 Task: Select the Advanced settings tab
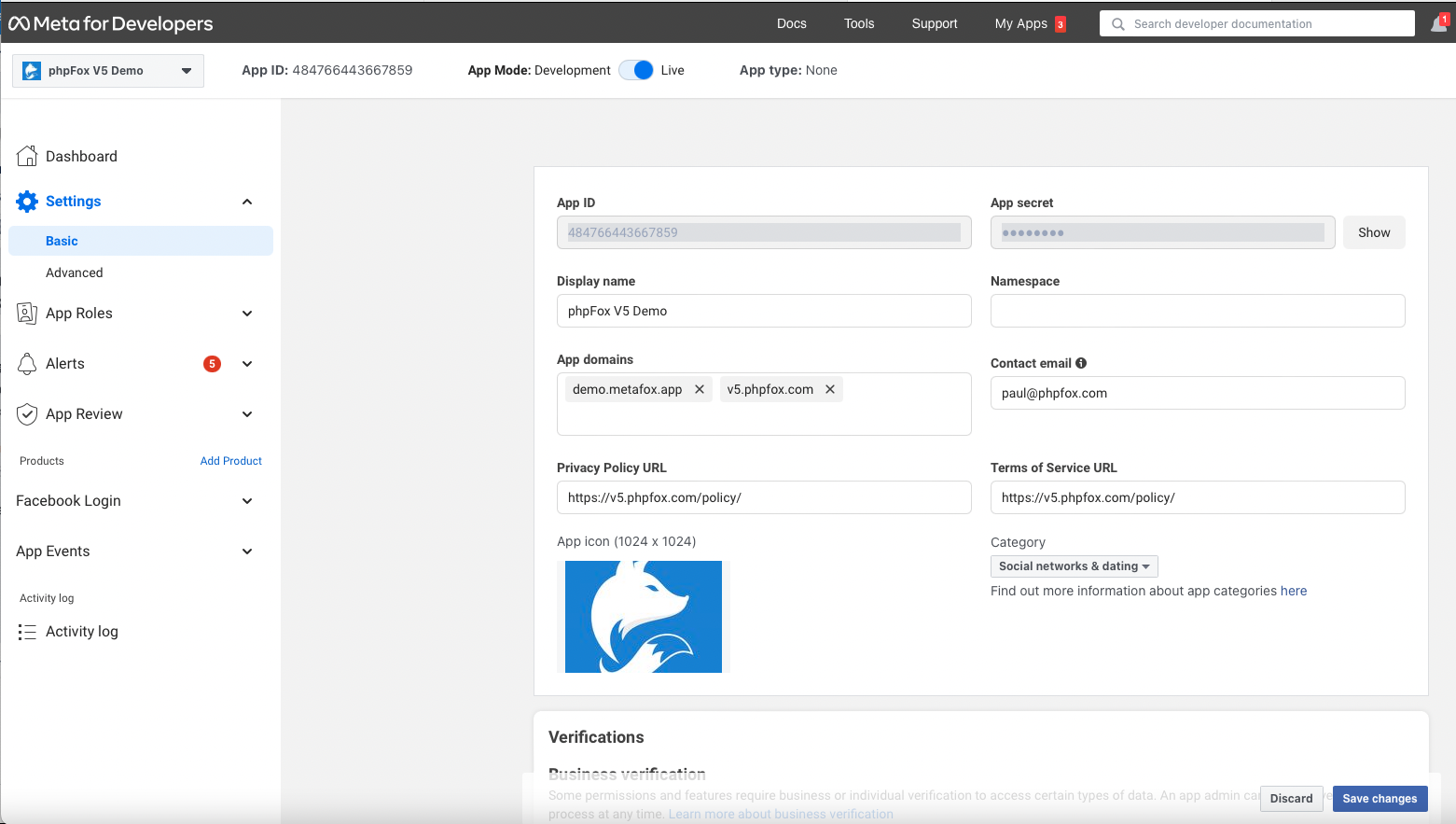75,272
